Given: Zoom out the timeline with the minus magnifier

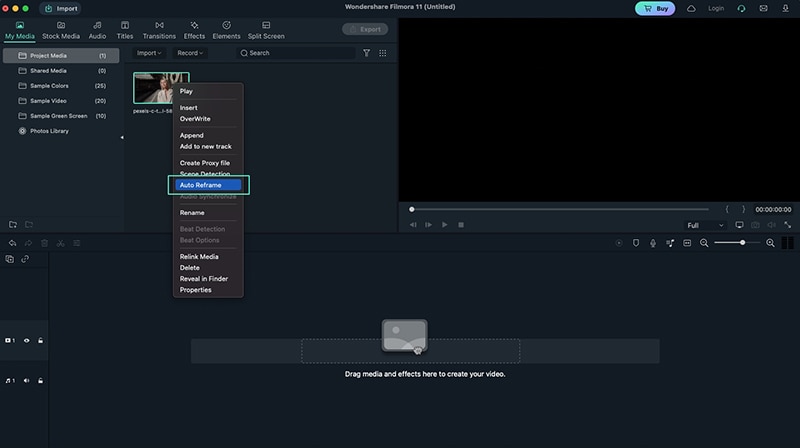Looking at the screenshot, I should (704, 243).
